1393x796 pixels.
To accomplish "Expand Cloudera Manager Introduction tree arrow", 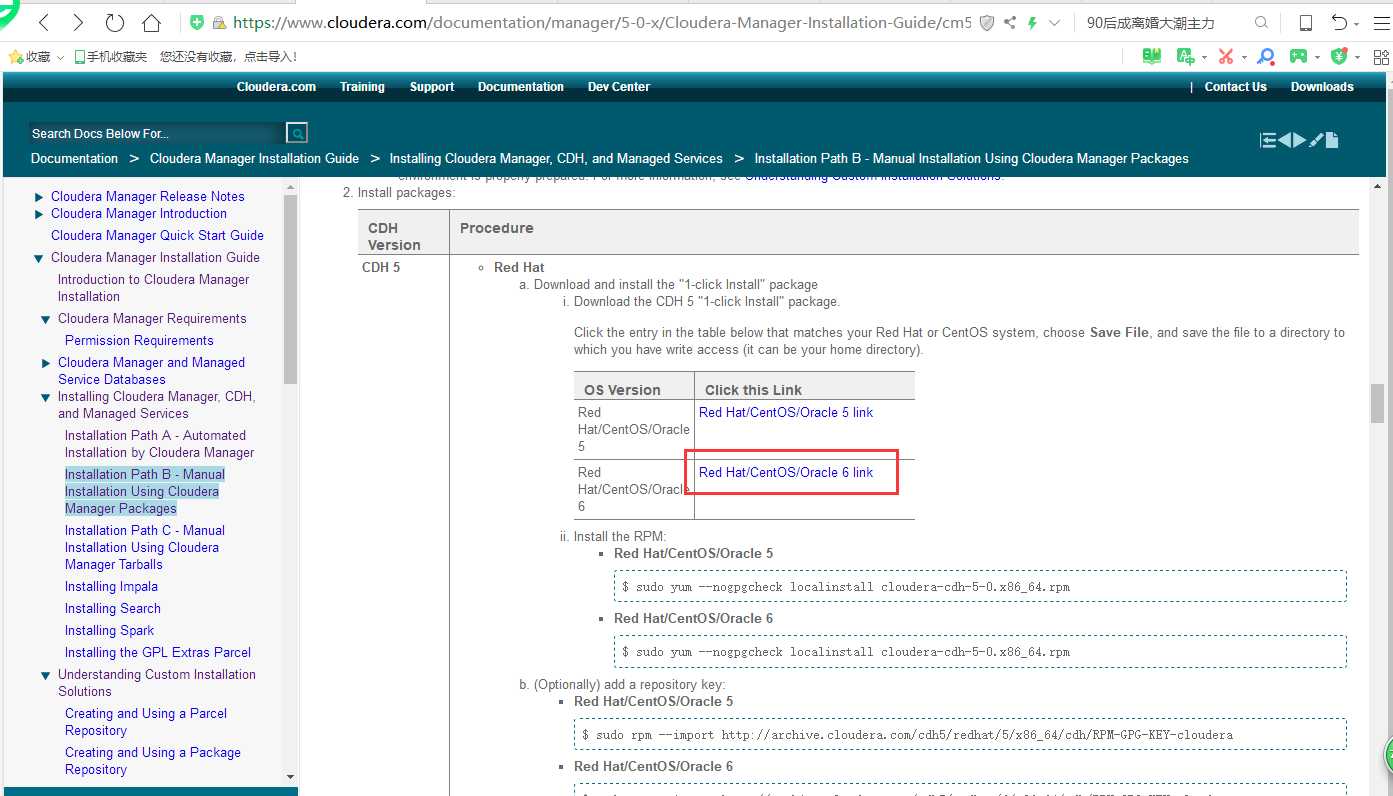I will pos(39,214).
